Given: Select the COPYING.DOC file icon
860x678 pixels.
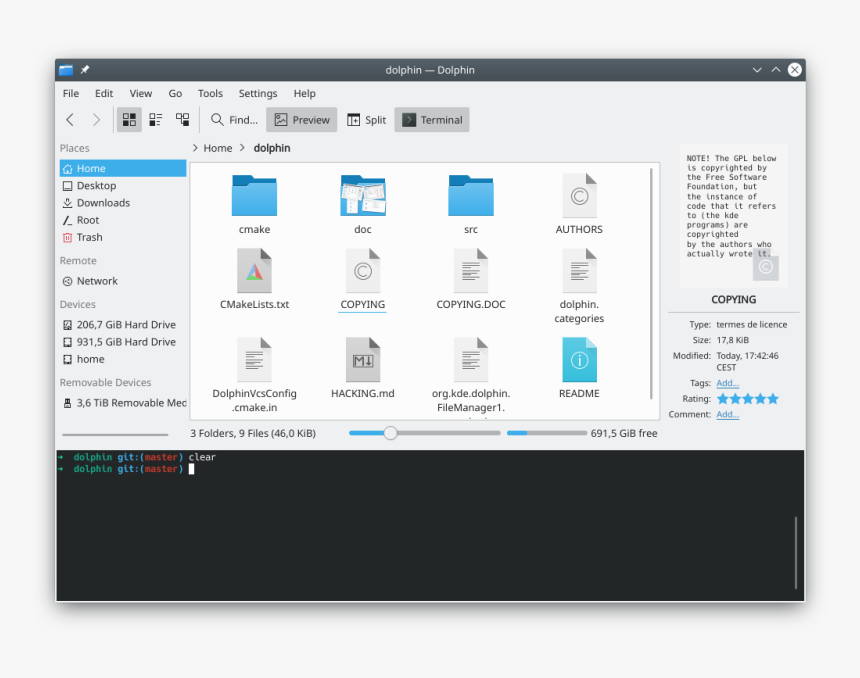Looking at the screenshot, I should 471,270.
